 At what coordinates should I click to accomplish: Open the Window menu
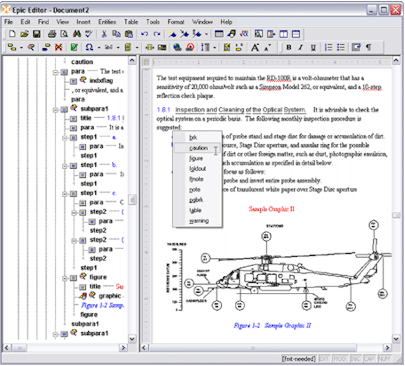(202, 22)
